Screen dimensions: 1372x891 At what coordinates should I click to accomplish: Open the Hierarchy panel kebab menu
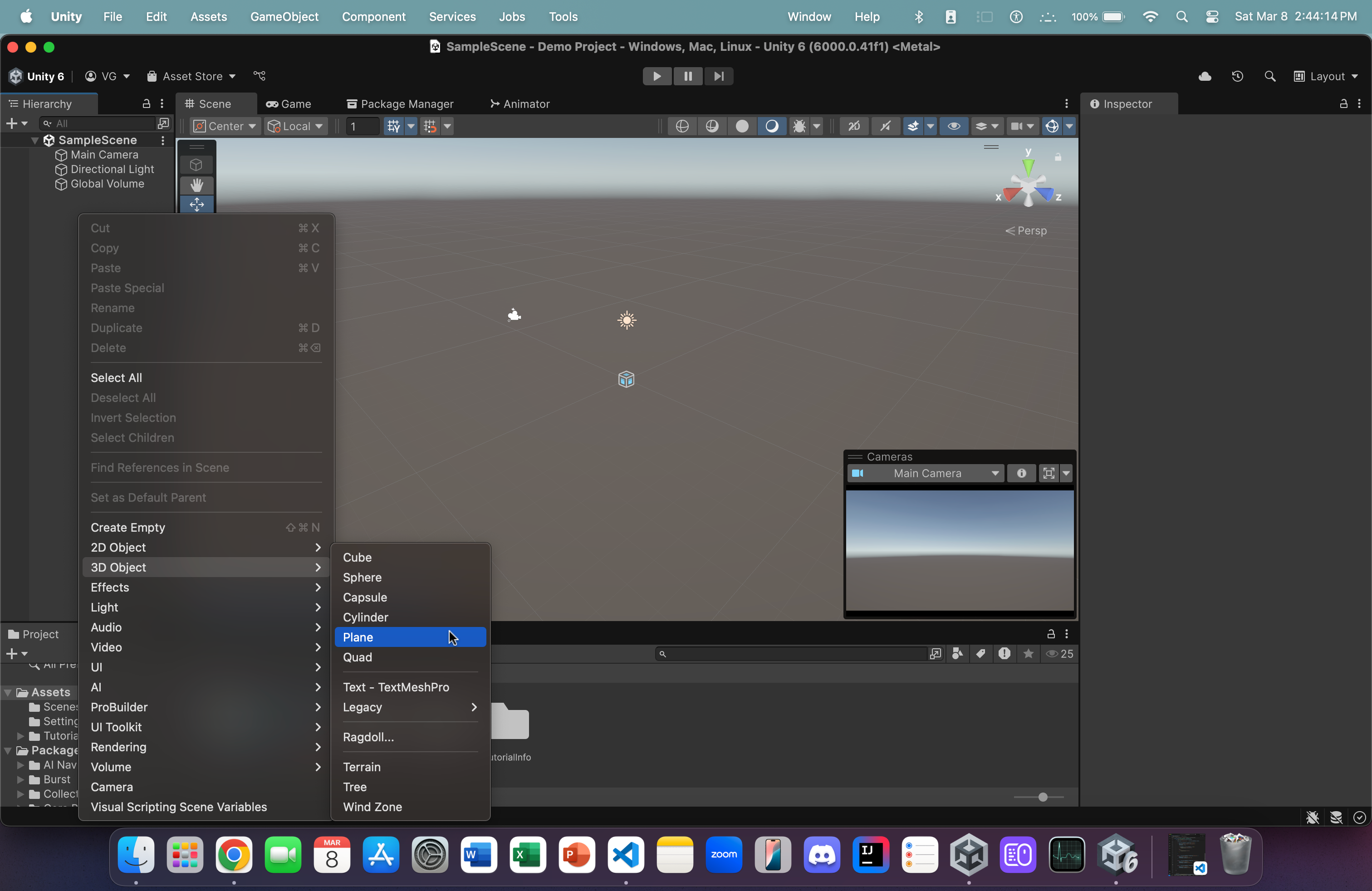(x=162, y=104)
